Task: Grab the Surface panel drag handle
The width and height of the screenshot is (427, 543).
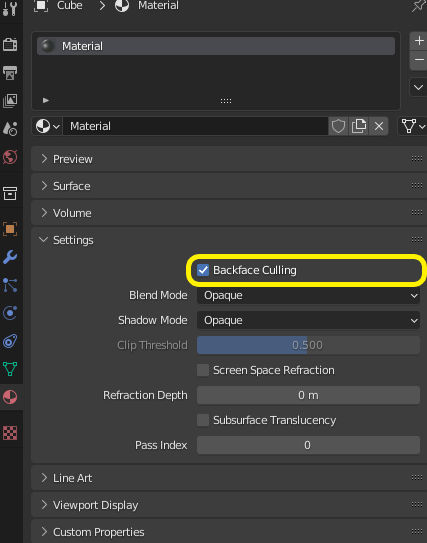Action: [x=417, y=186]
